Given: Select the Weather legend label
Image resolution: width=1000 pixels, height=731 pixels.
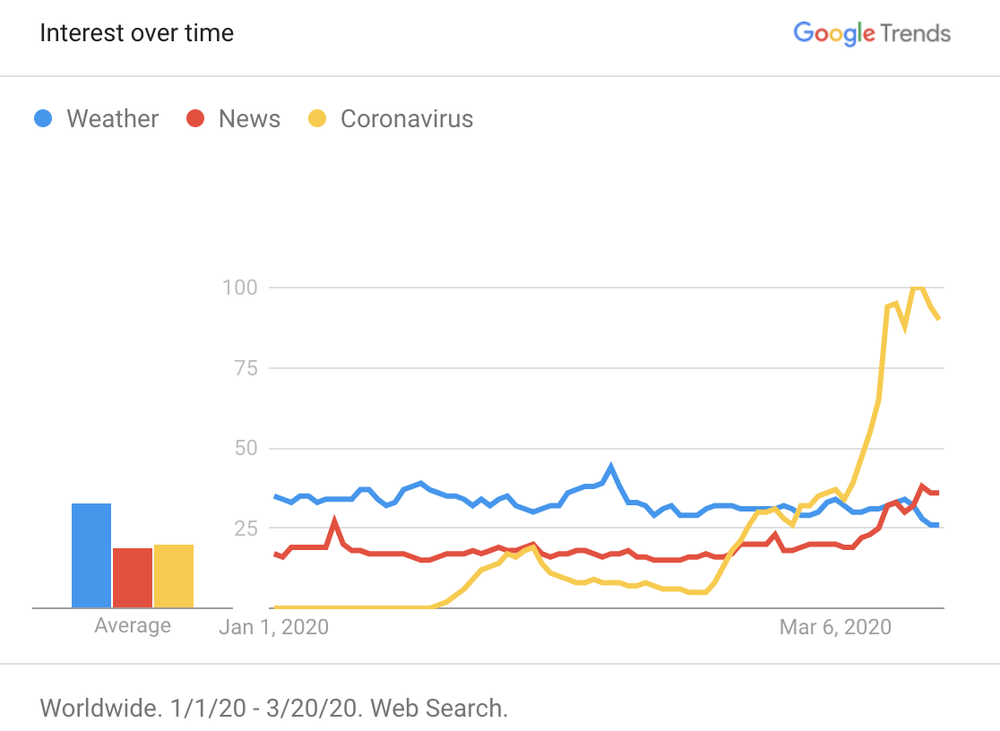Looking at the screenshot, I should pos(112,119).
